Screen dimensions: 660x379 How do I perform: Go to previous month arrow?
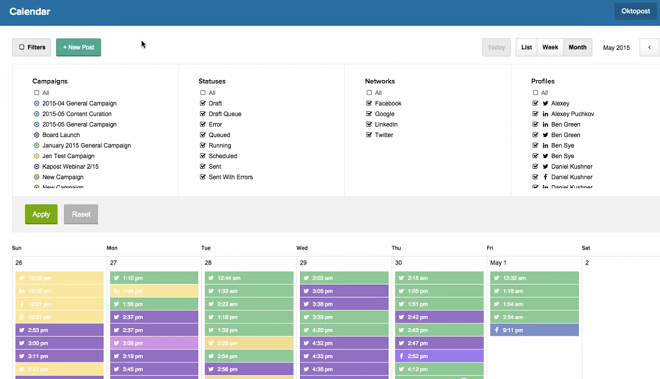[x=649, y=47]
